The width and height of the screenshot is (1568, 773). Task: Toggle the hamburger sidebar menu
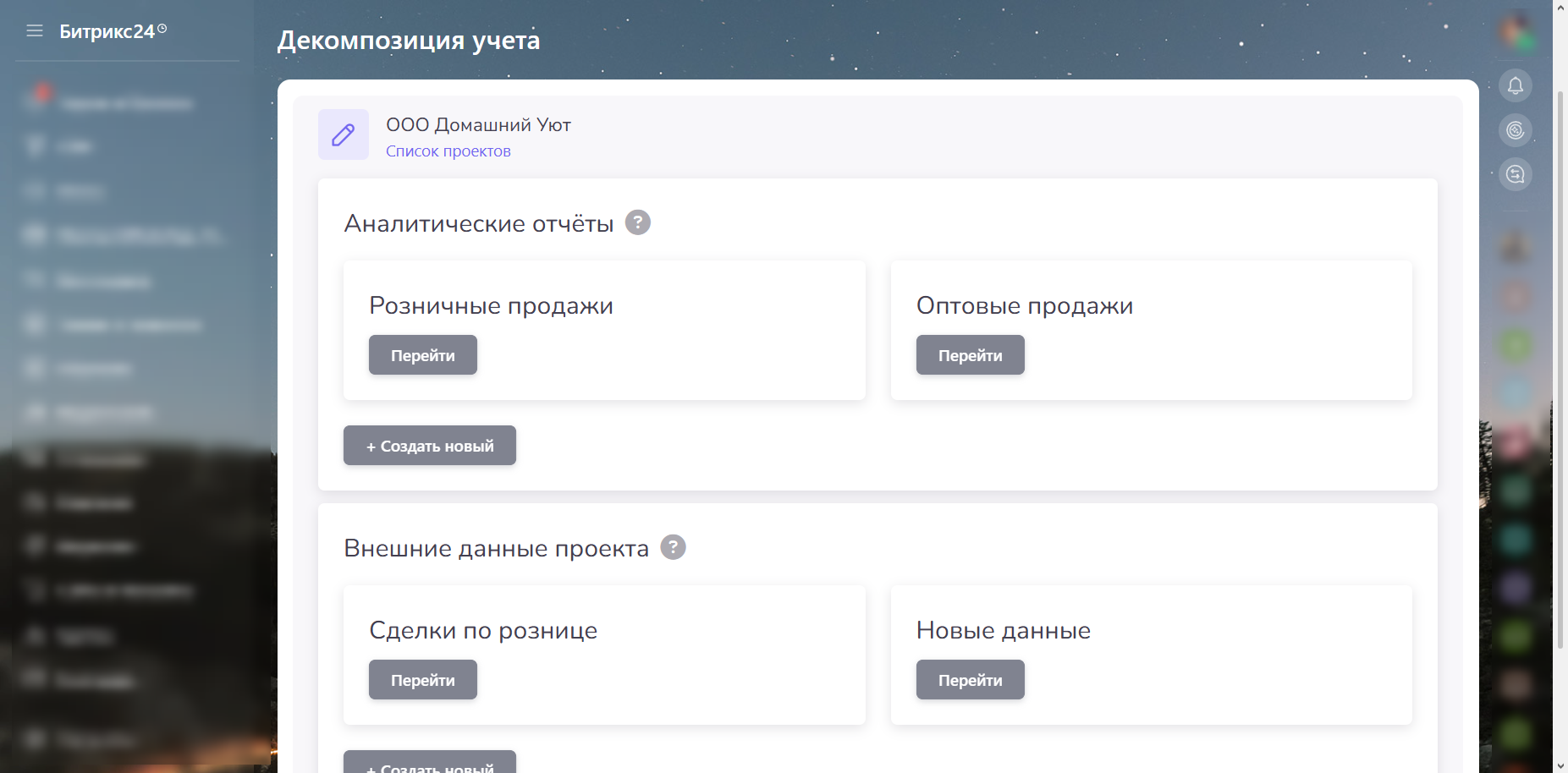[35, 31]
